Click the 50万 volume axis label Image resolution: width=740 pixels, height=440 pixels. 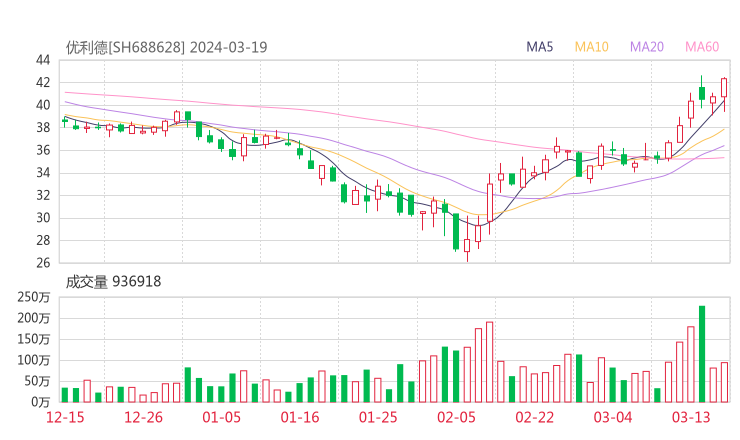[x=37, y=381]
